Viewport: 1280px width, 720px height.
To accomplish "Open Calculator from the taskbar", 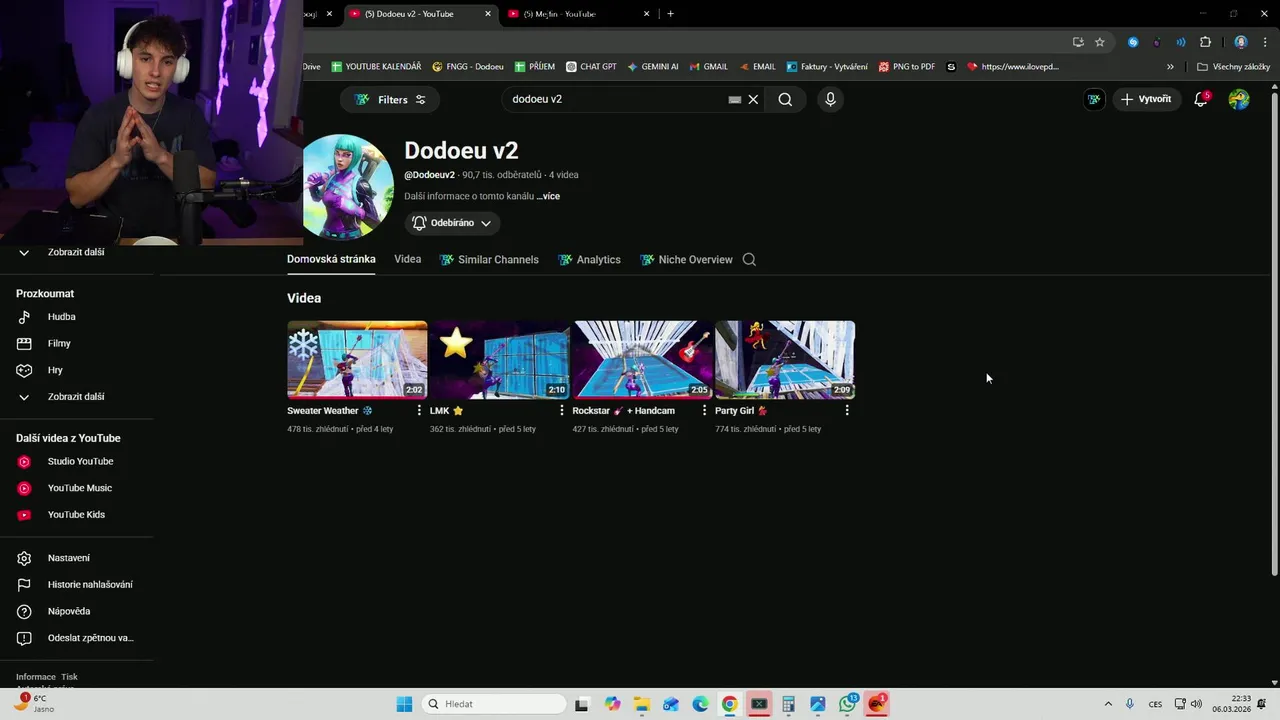I will (789, 704).
